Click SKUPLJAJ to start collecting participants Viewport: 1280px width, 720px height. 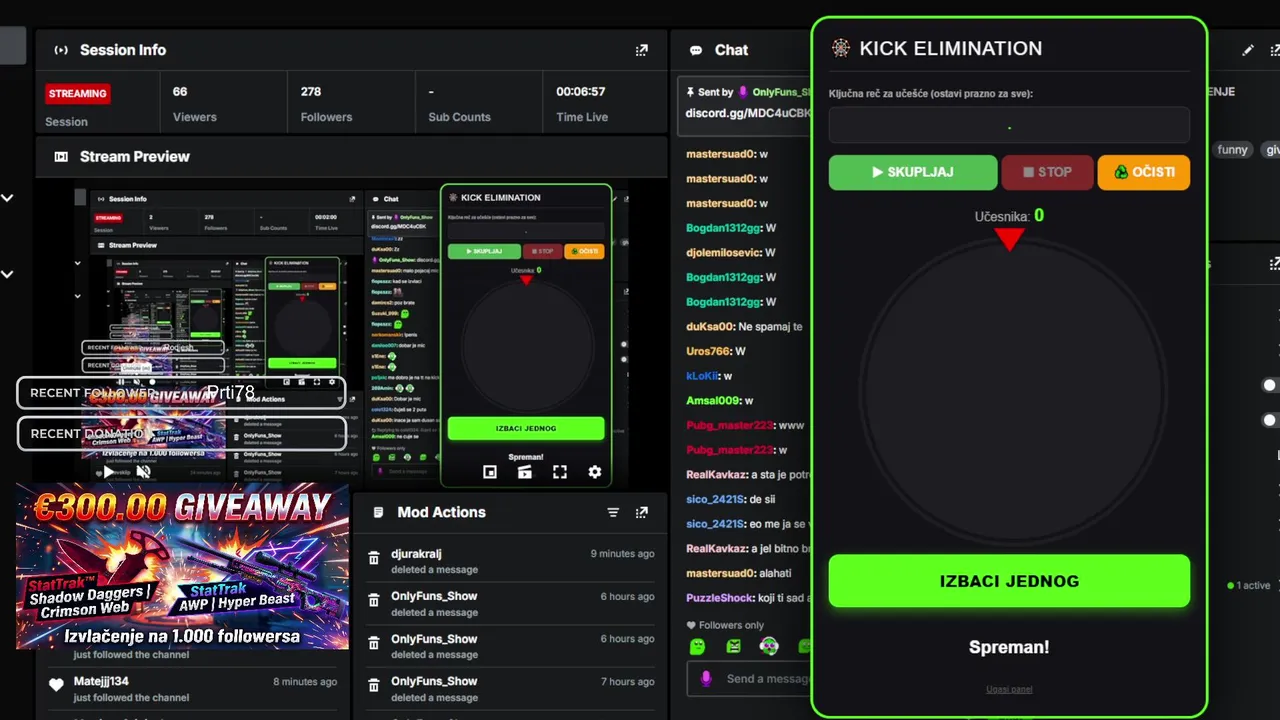tap(913, 172)
